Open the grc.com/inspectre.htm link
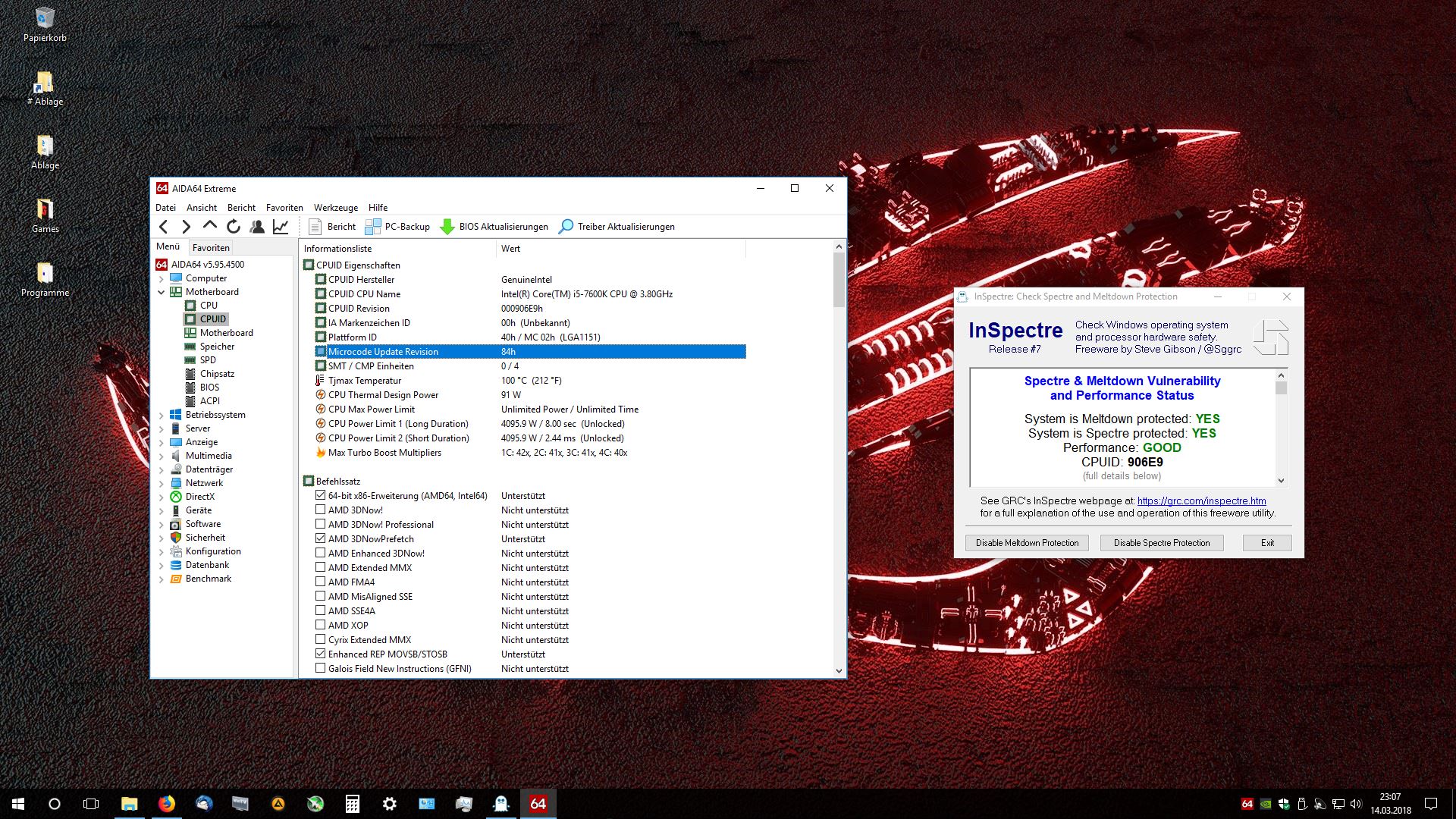 [x=1201, y=500]
